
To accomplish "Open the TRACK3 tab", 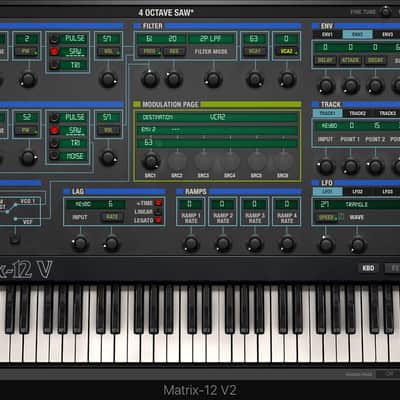I will click(x=387, y=113).
